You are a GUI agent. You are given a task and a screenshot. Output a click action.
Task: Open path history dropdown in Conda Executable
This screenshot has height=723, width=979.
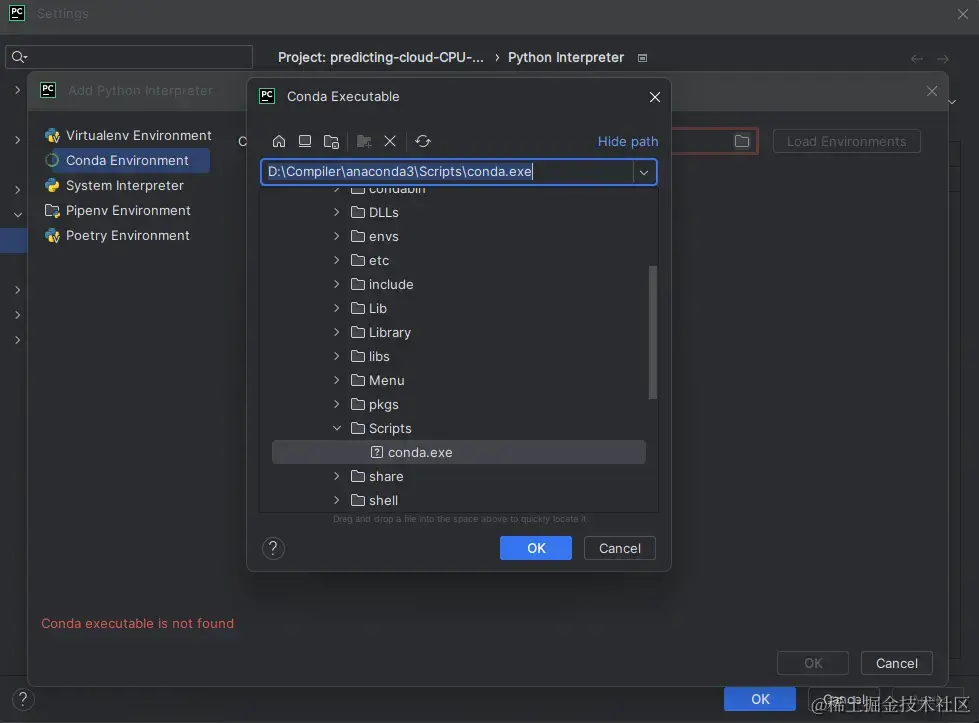click(644, 172)
